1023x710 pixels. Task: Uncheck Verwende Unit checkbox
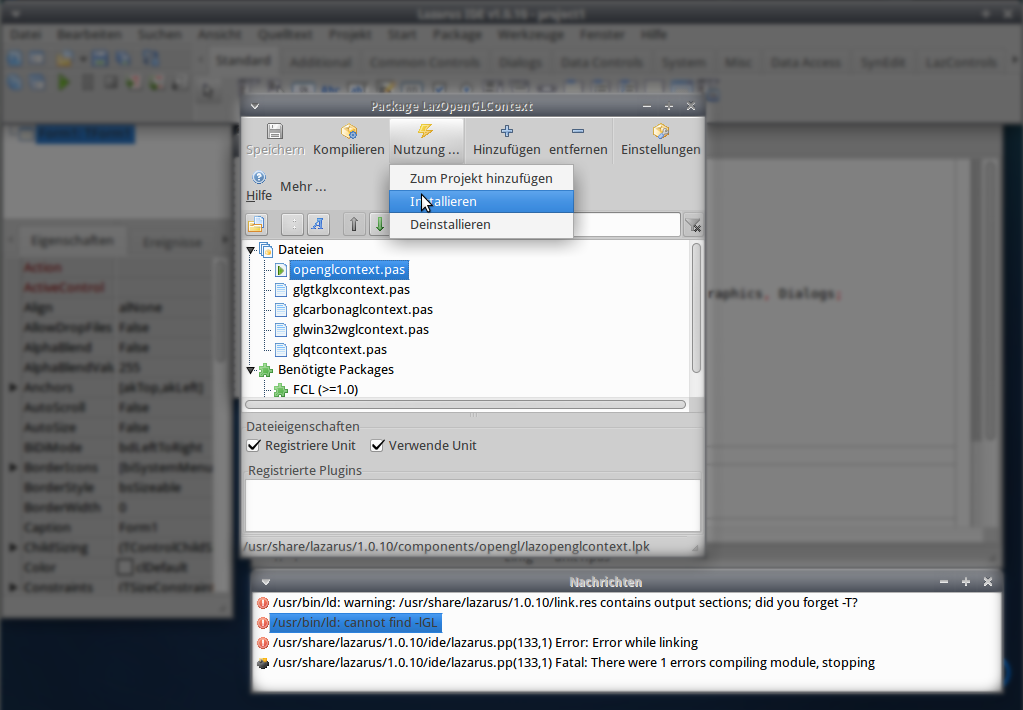coord(377,446)
